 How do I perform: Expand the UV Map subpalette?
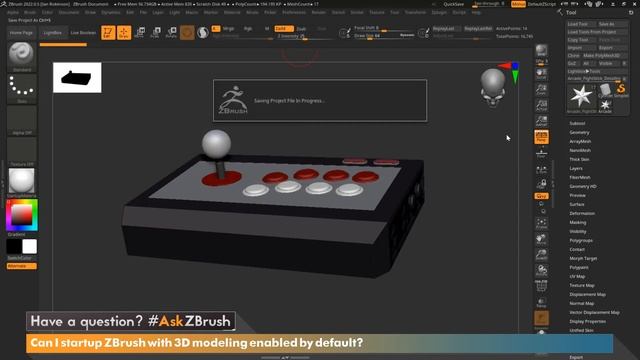click(x=577, y=276)
